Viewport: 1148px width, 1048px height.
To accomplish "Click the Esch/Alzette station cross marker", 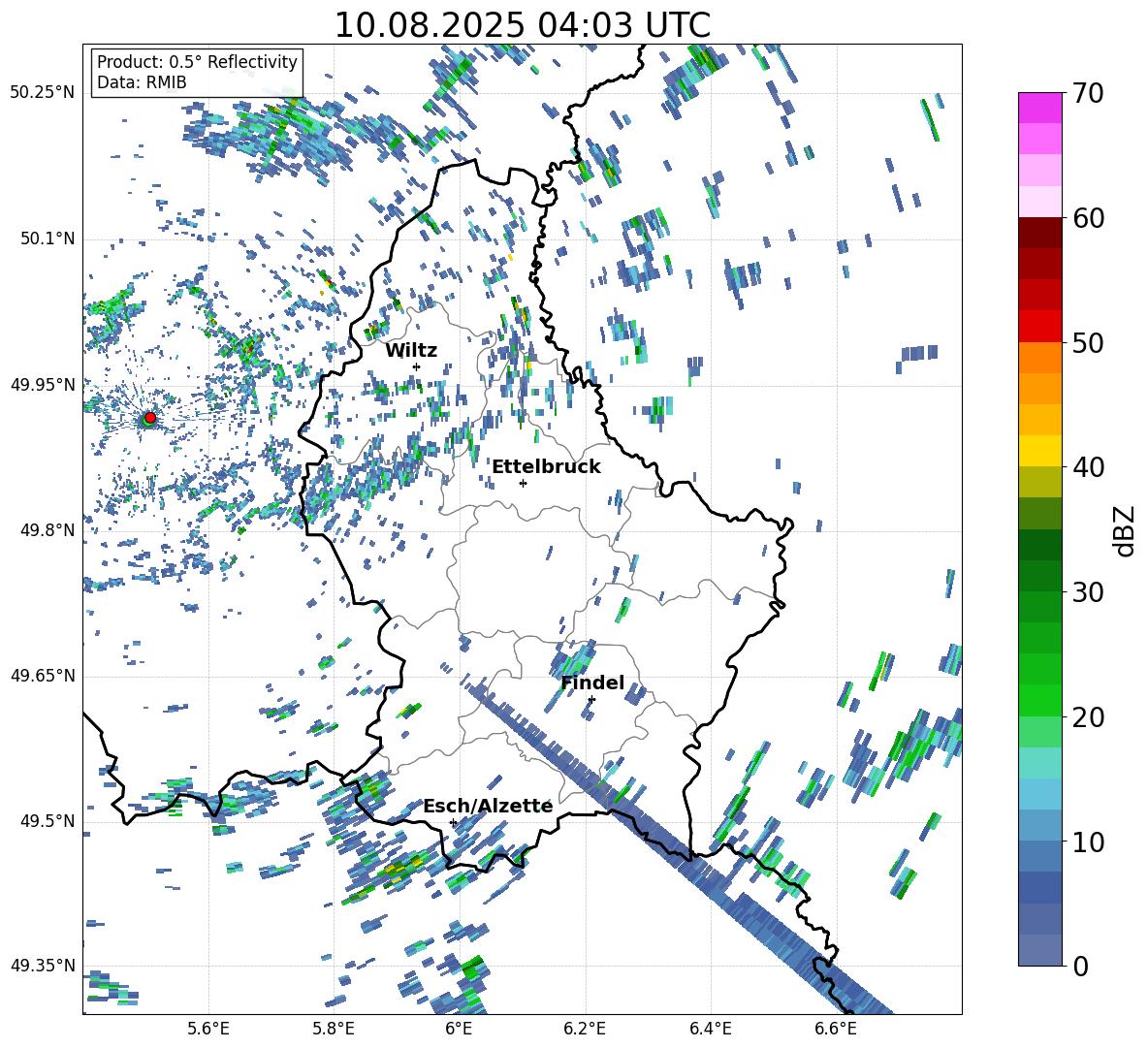I will coord(453,822).
